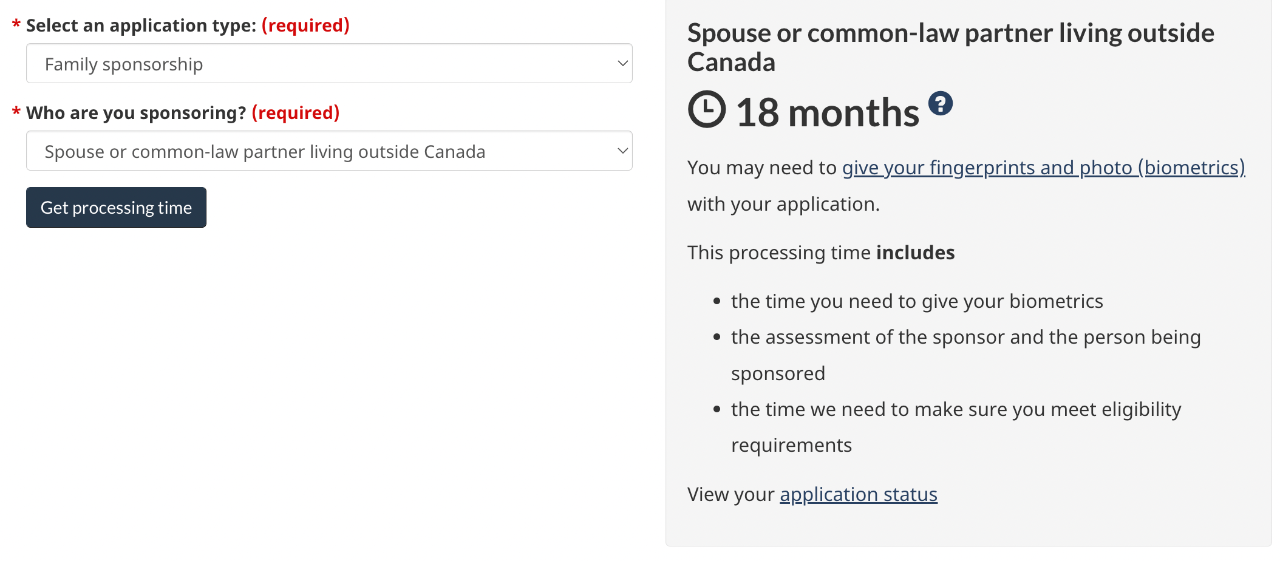Click the chevron arrow on Spouse partner field
This screenshot has height=561, width=1280.
623,151
